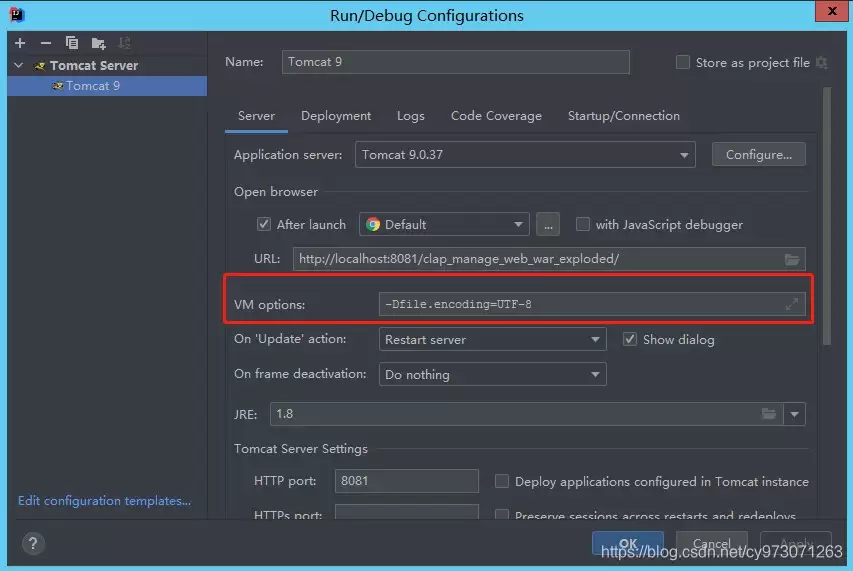Click the Cancel button
Screen dimensions: 853x571
[712, 543]
